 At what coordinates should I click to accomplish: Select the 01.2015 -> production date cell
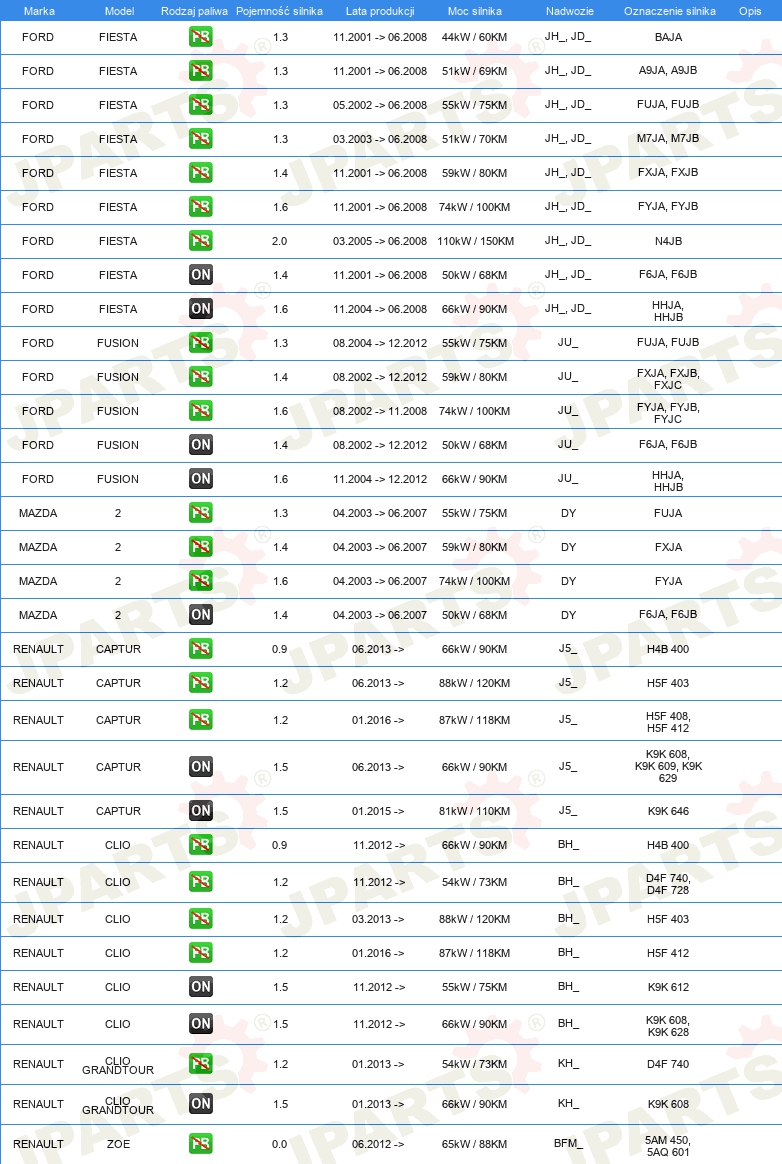pyautogui.click(x=378, y=811)
